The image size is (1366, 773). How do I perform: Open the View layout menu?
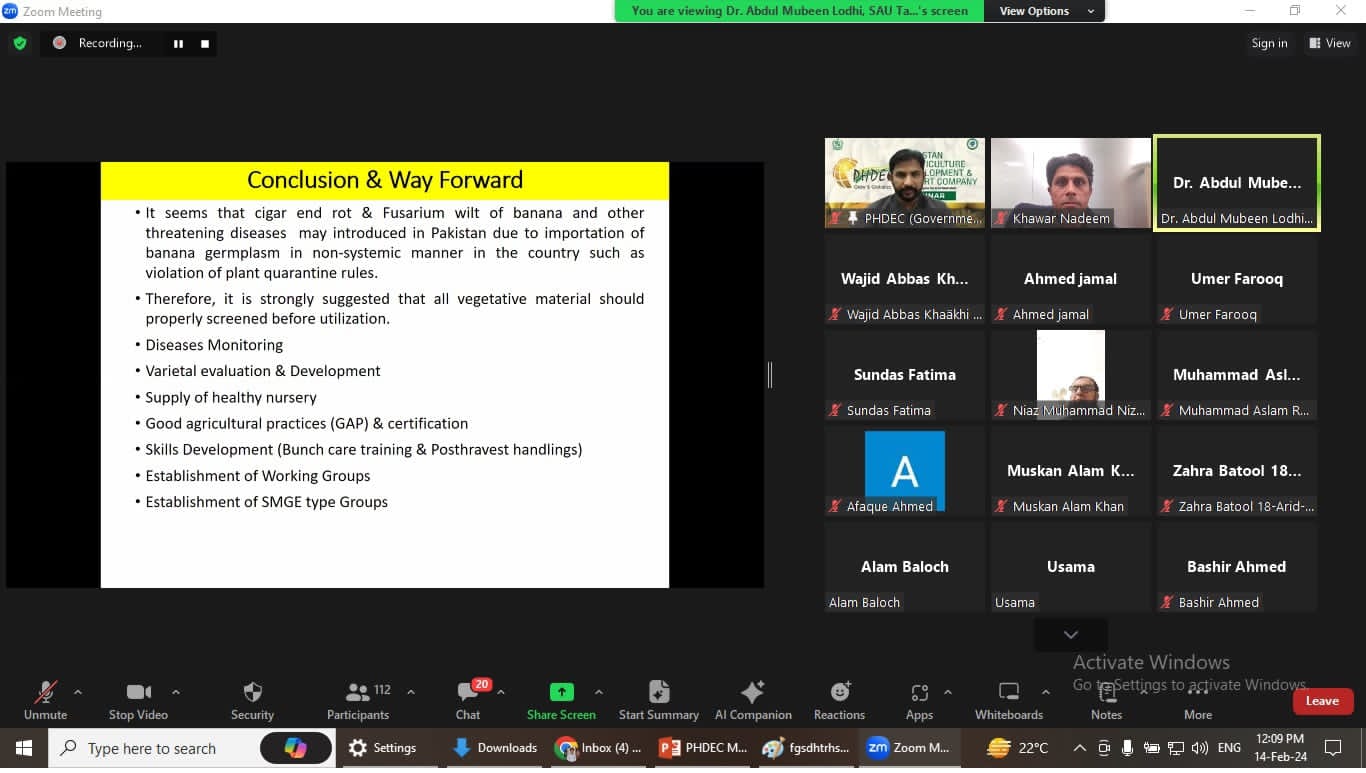coord(1329,43)
